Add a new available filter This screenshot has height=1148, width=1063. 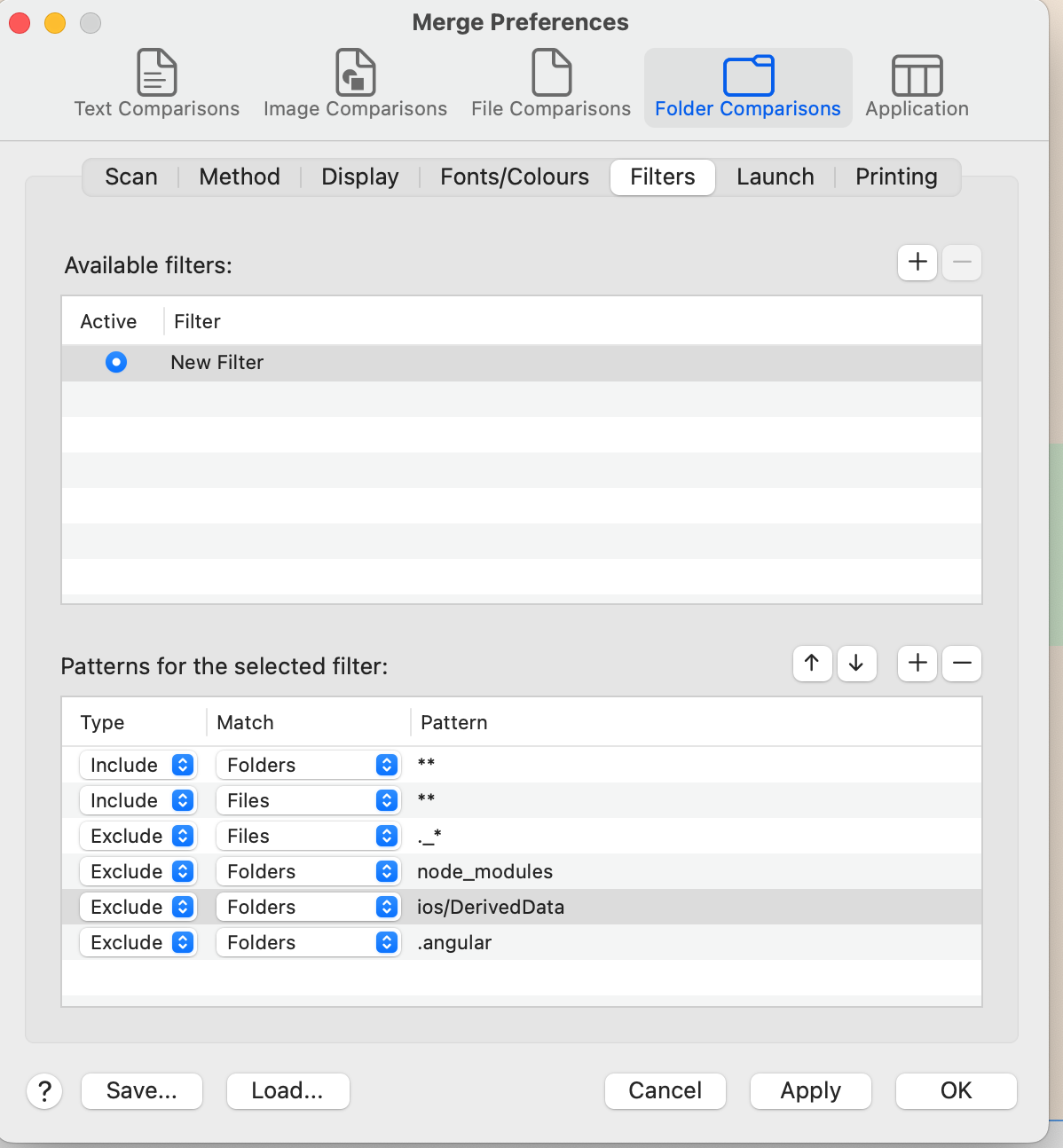coord(917,263)
